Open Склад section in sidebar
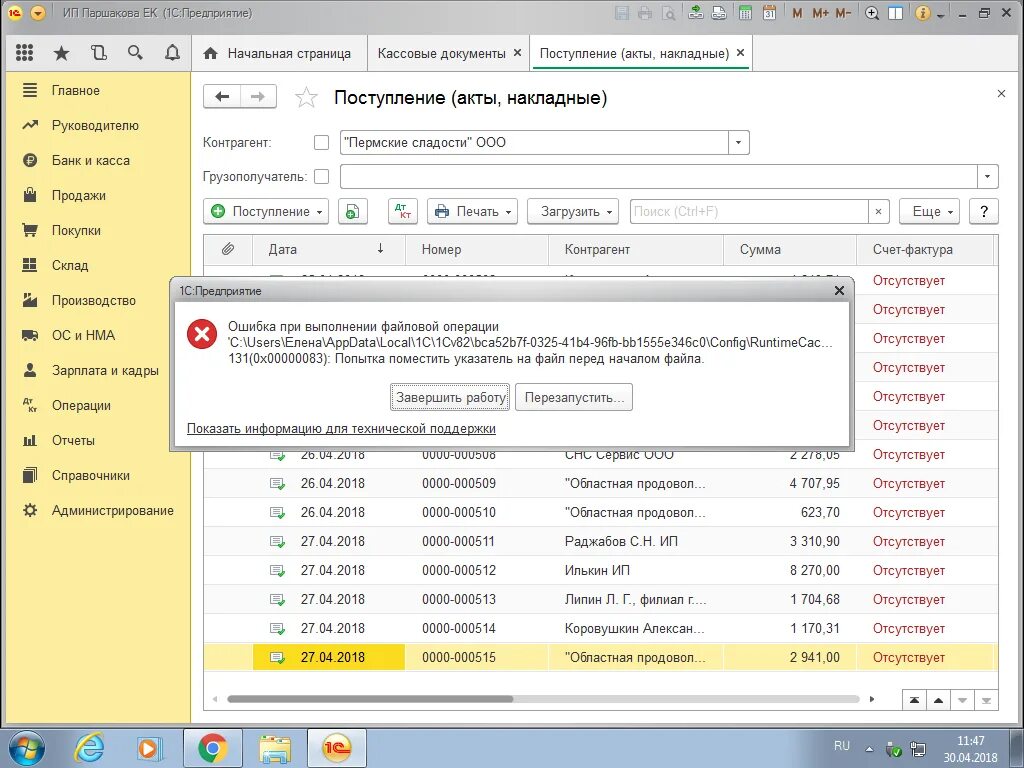Viewport: 1024px width, 768px height. tap(70, 265)
